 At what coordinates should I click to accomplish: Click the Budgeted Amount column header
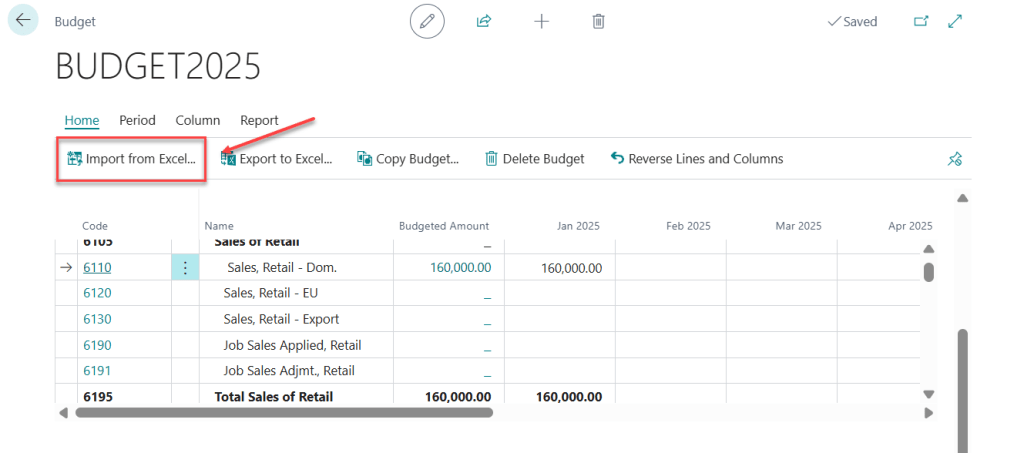[444, 226]
